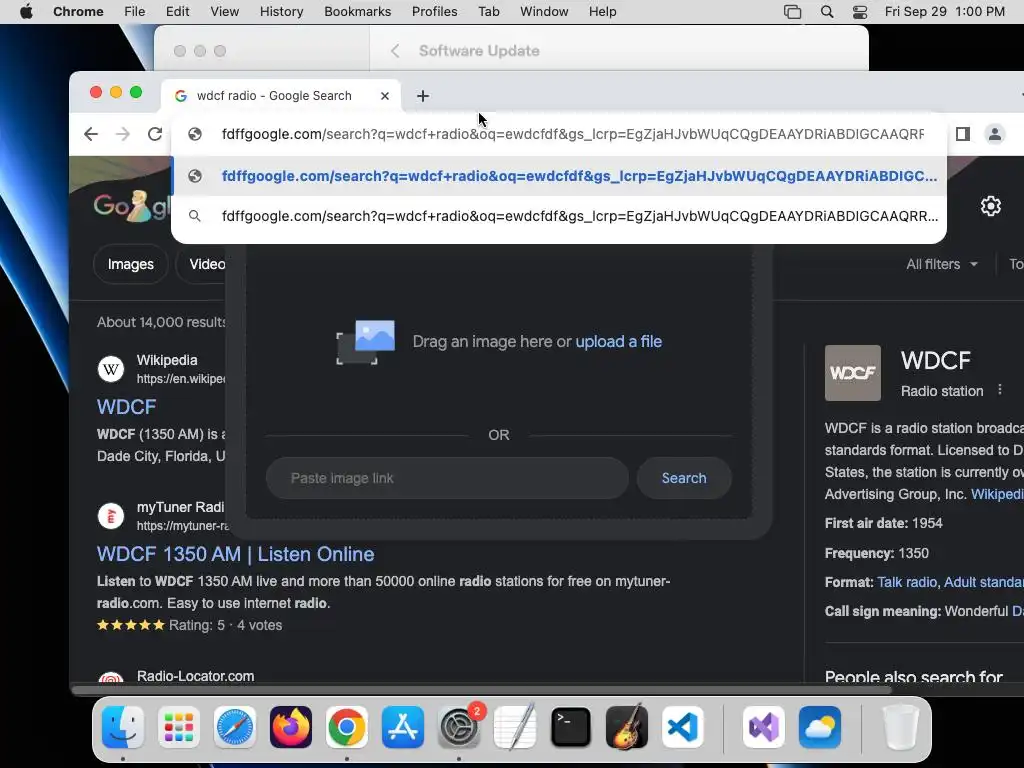Click the forward navigation arrow
This screenshot has width=1024, height=768.
[123, 134]
